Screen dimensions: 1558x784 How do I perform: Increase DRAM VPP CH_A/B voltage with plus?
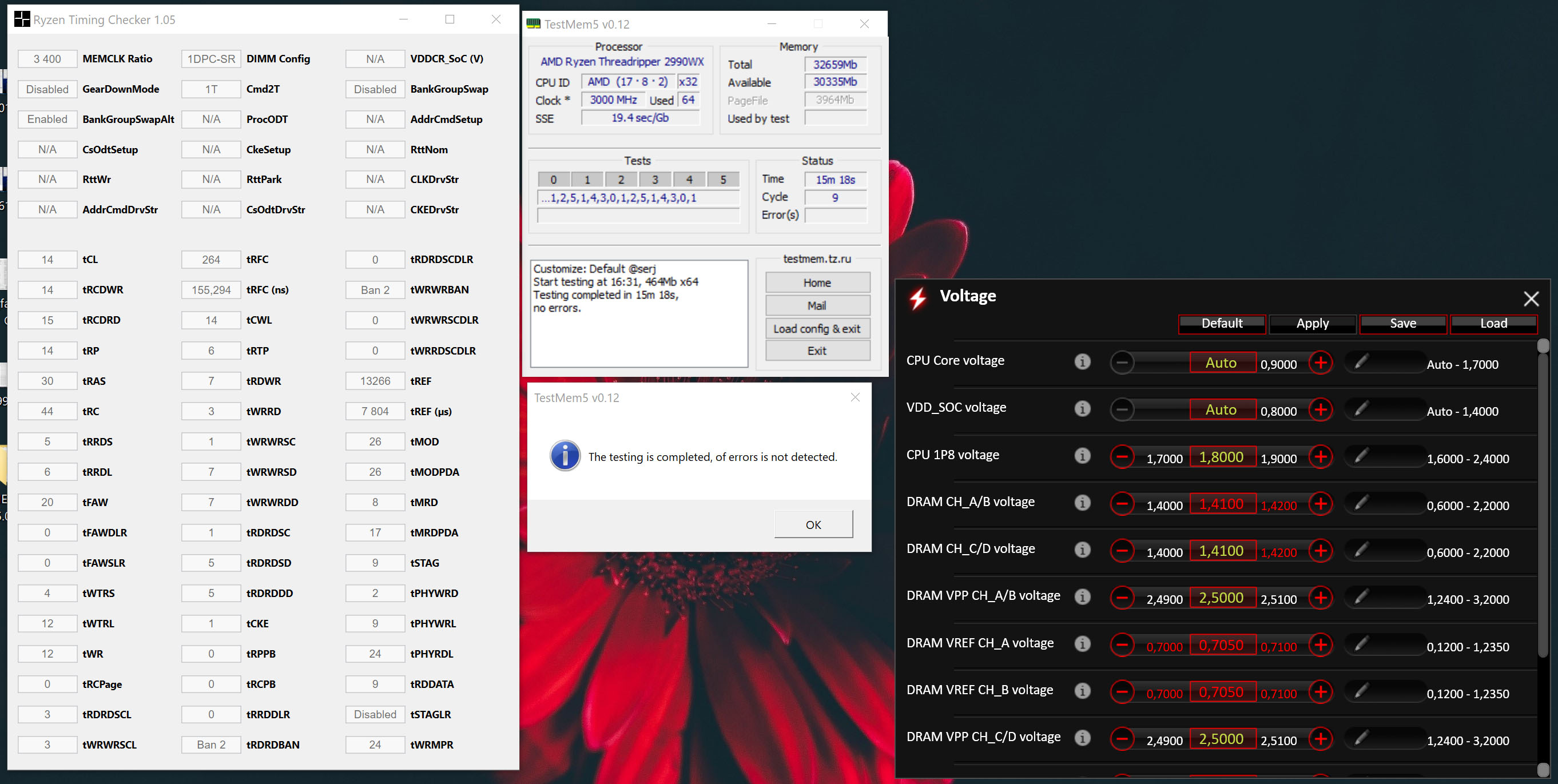click(1320, 598)
